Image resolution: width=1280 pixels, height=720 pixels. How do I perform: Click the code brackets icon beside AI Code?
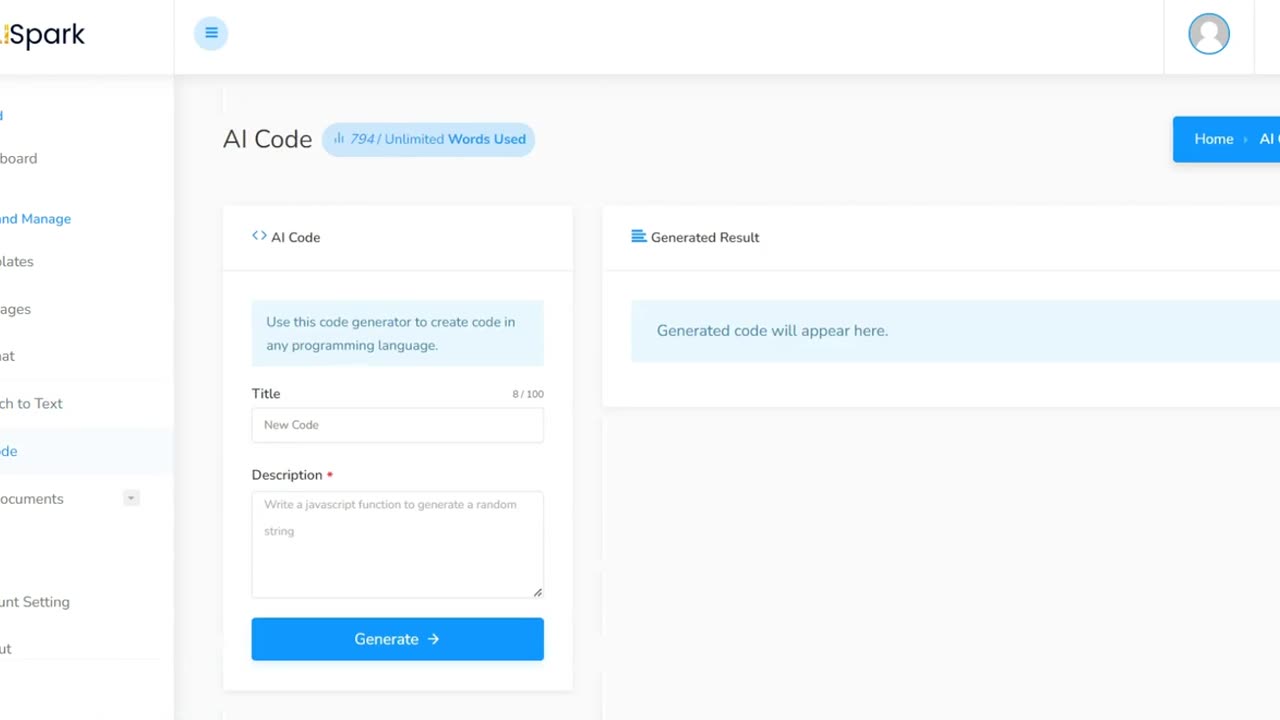(x=259, y=236)
